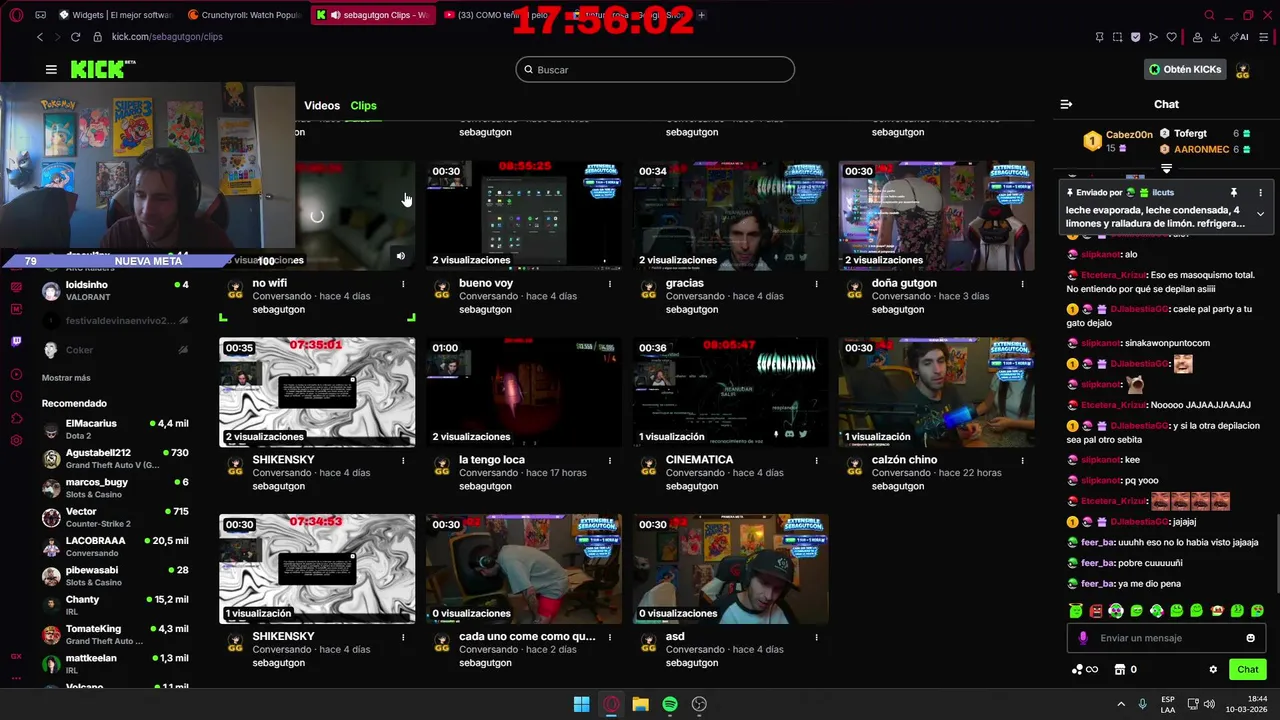
Task: Open File Explorer from taskbar
Action: [x=640, y=704]
